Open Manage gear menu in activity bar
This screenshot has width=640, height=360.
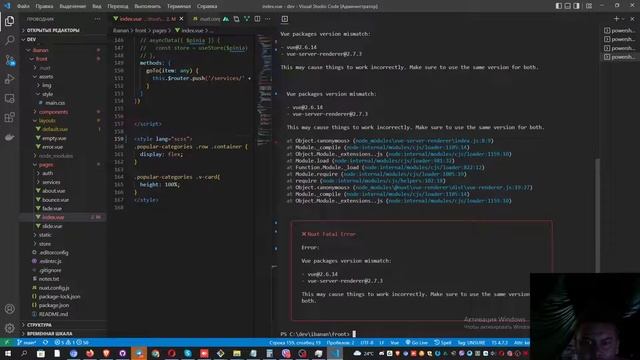pos(9,328)
